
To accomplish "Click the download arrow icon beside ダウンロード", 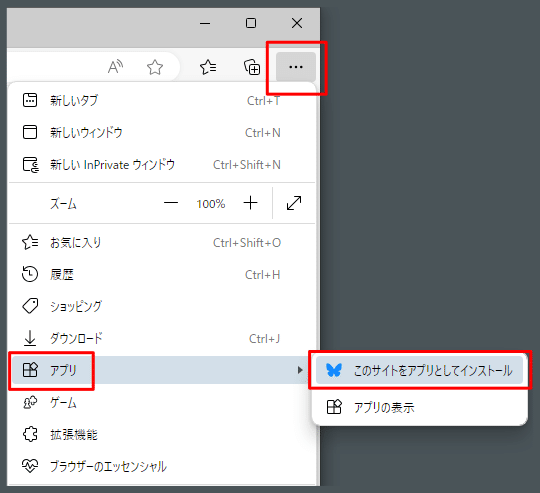I will 30,338.
